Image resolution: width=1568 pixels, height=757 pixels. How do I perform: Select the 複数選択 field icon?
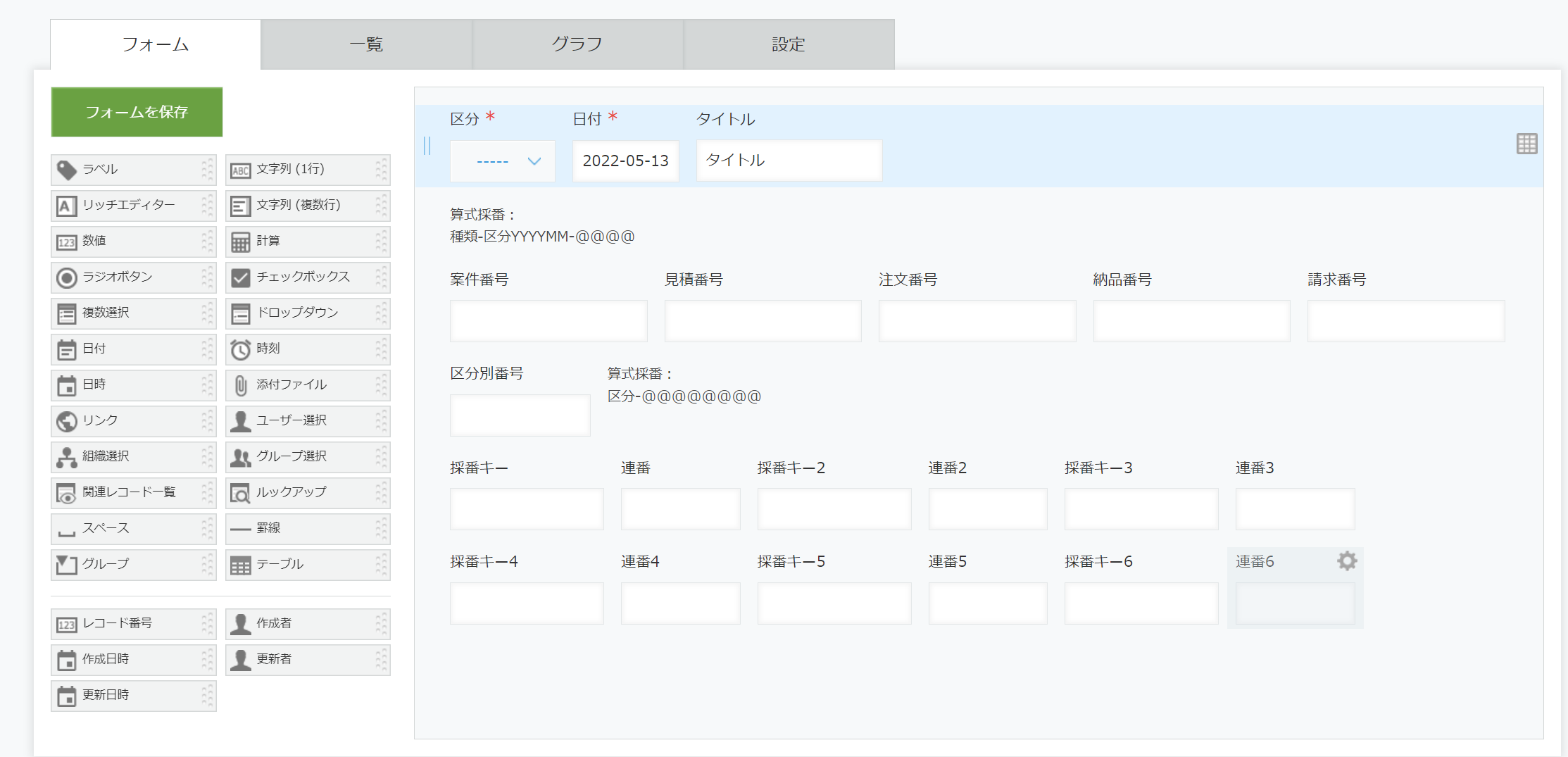[x=66, y=313]
